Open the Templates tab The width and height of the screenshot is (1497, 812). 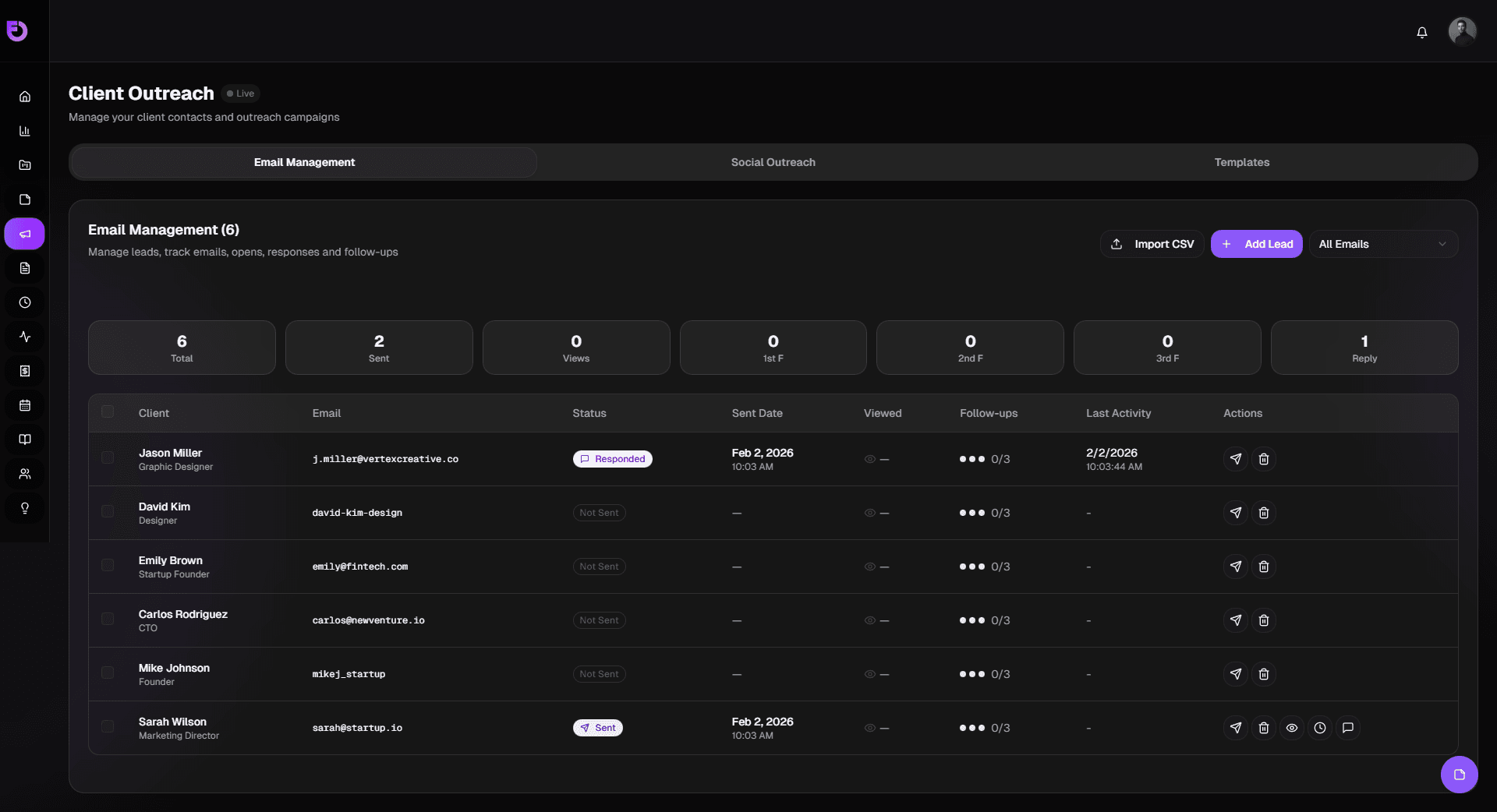(x=1241, y=162)
